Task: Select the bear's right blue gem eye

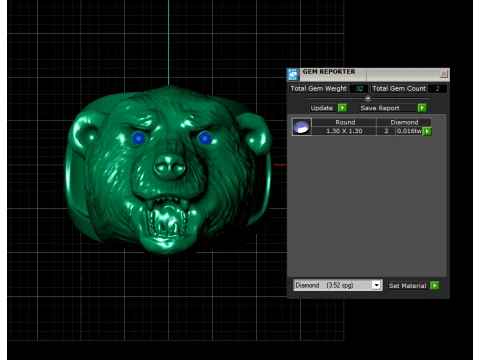Action: coord(205,138)
